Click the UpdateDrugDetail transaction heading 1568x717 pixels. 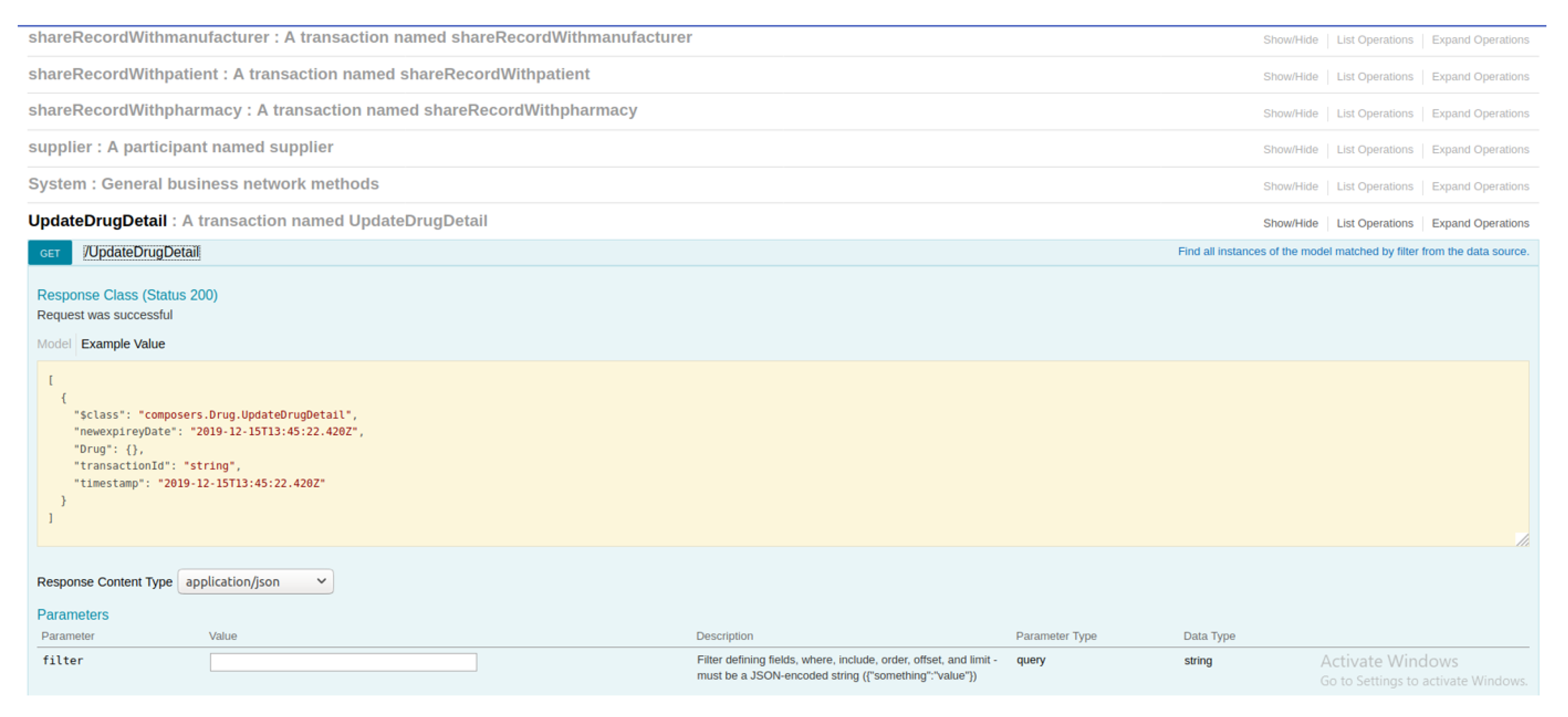[97, 221]
